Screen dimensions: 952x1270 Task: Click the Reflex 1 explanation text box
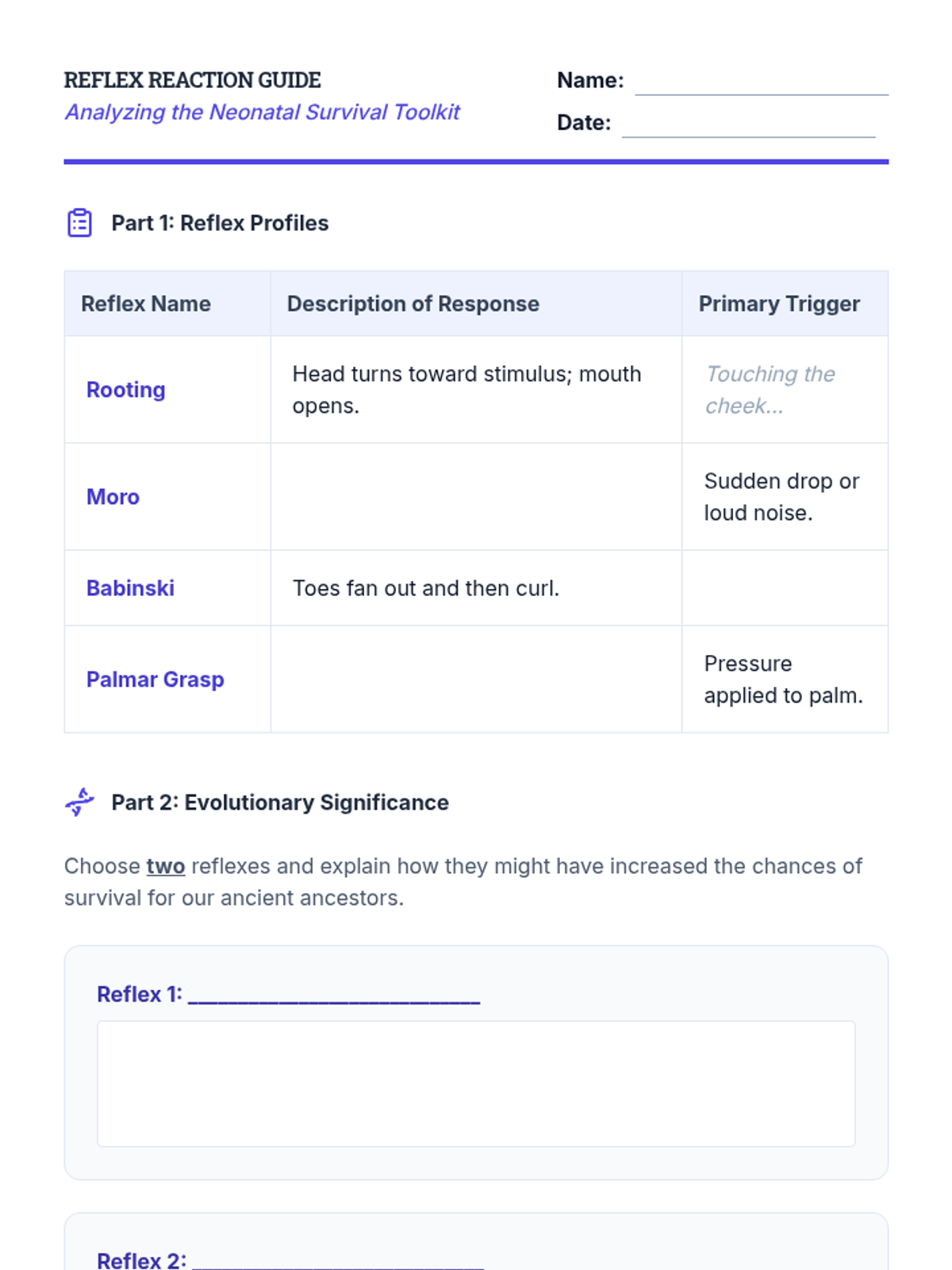(476, 1083)
